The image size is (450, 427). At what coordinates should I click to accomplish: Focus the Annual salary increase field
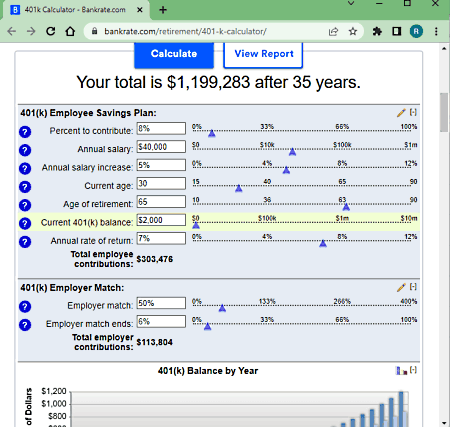coord(161,165)
